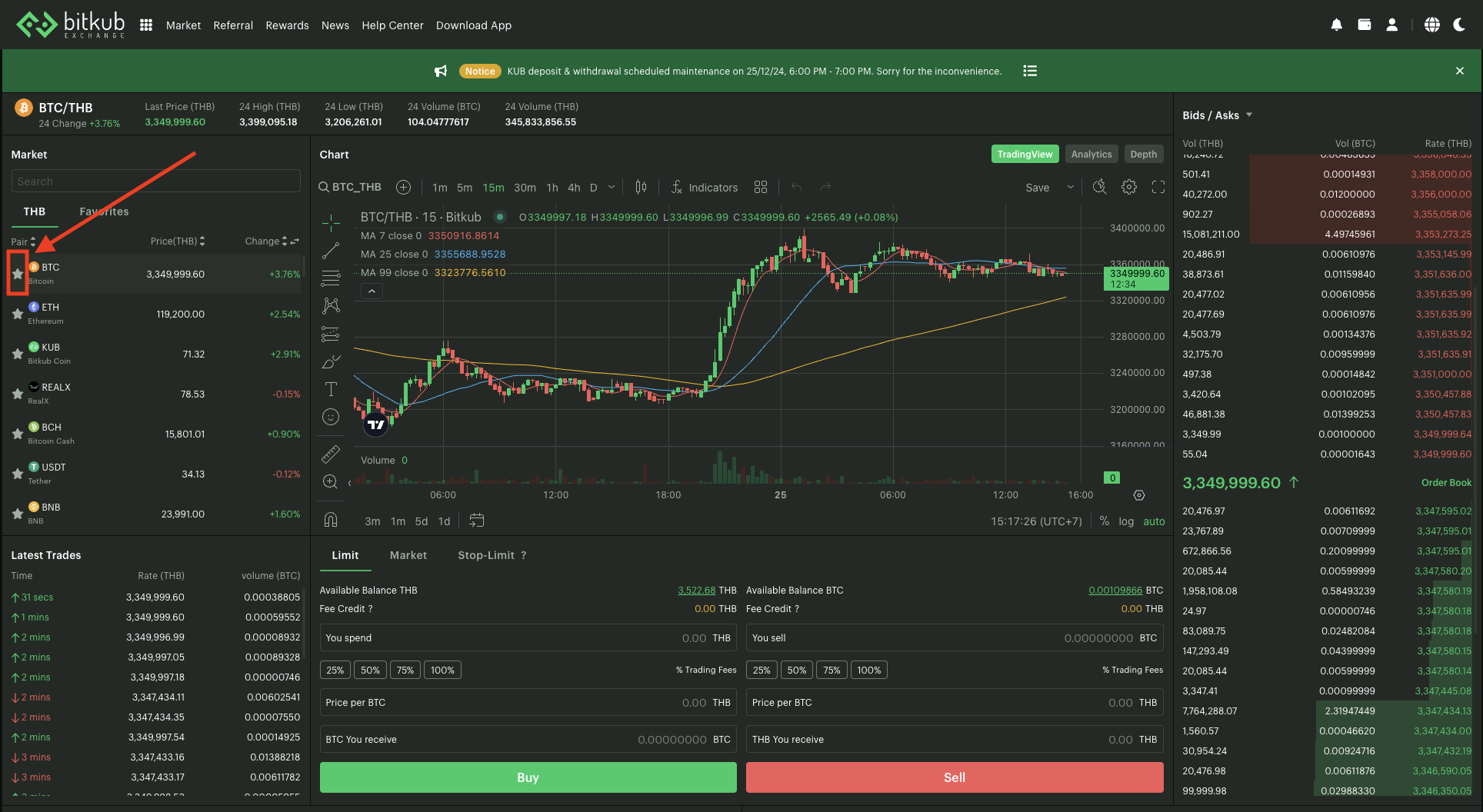Screen dimensions: 1483x812
Task: Click the market Search field
Action: tap(156, 181)
